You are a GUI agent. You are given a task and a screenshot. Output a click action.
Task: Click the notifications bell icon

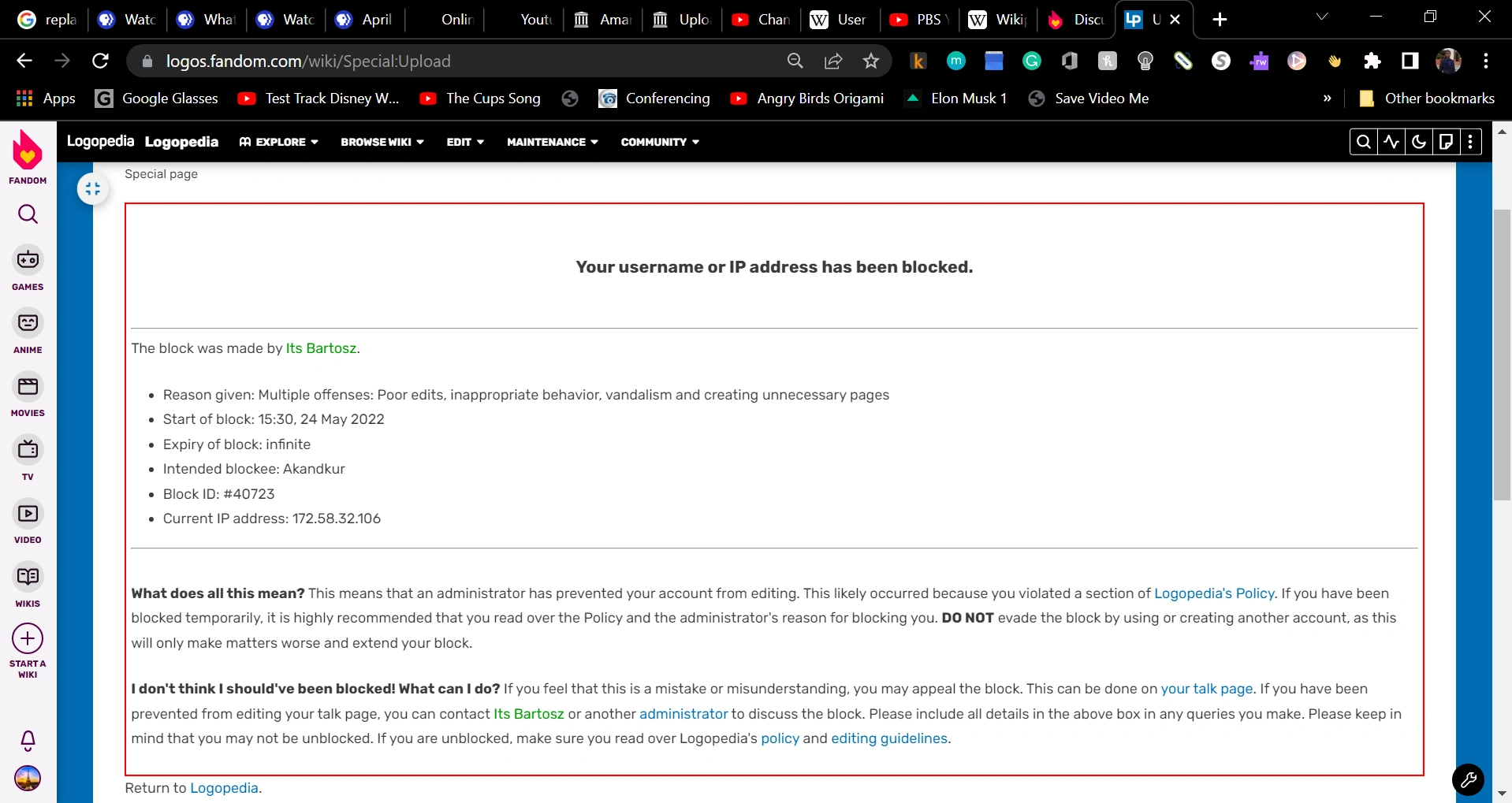pos(28,740)
